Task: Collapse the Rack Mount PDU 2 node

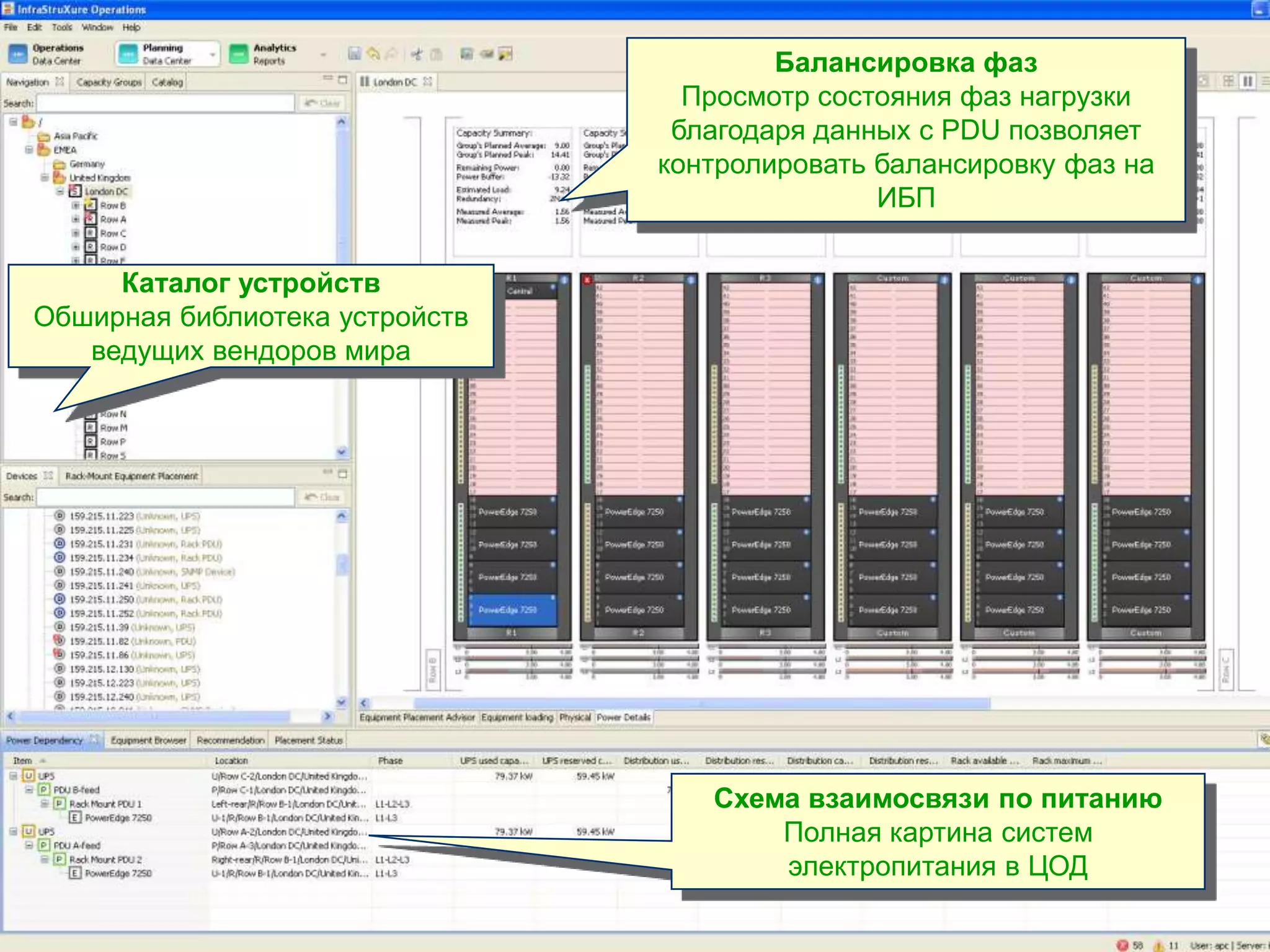Action: point(44,859)
